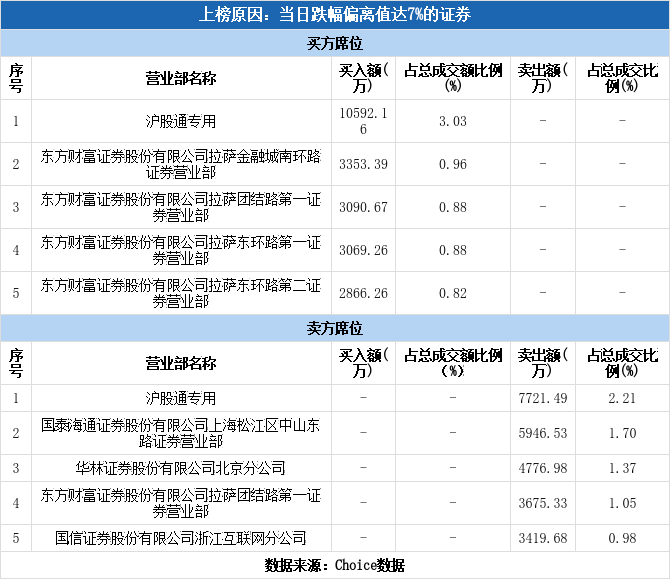Click percentage value 1.05
670x579 pixels.
point(622,503)
